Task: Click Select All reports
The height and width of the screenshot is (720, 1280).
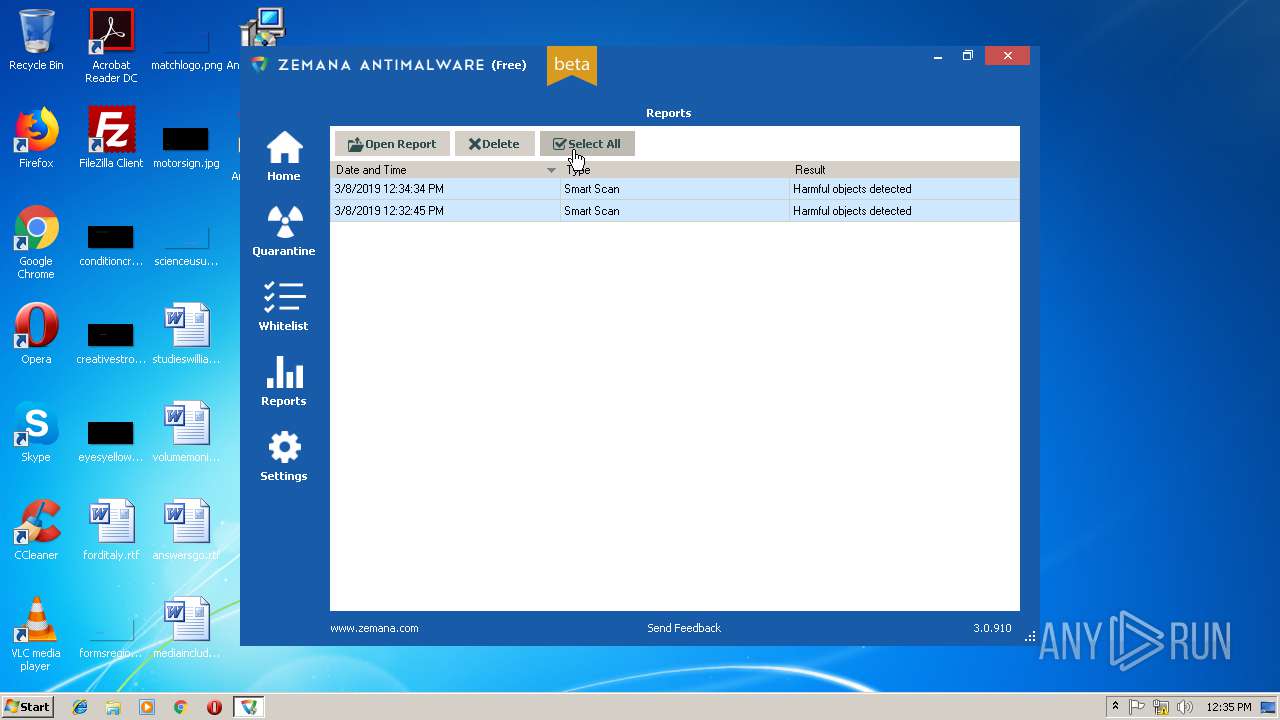Action: tap(587, 144)
